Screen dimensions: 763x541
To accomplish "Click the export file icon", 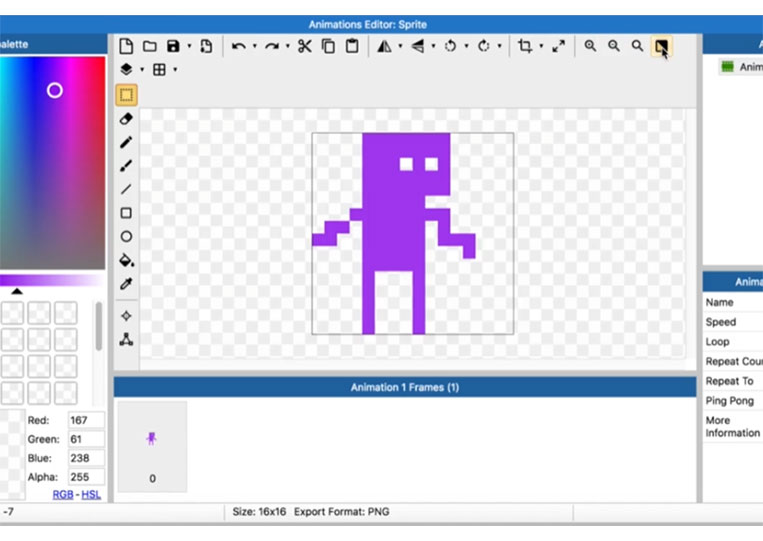I will (x=206, y=46).
